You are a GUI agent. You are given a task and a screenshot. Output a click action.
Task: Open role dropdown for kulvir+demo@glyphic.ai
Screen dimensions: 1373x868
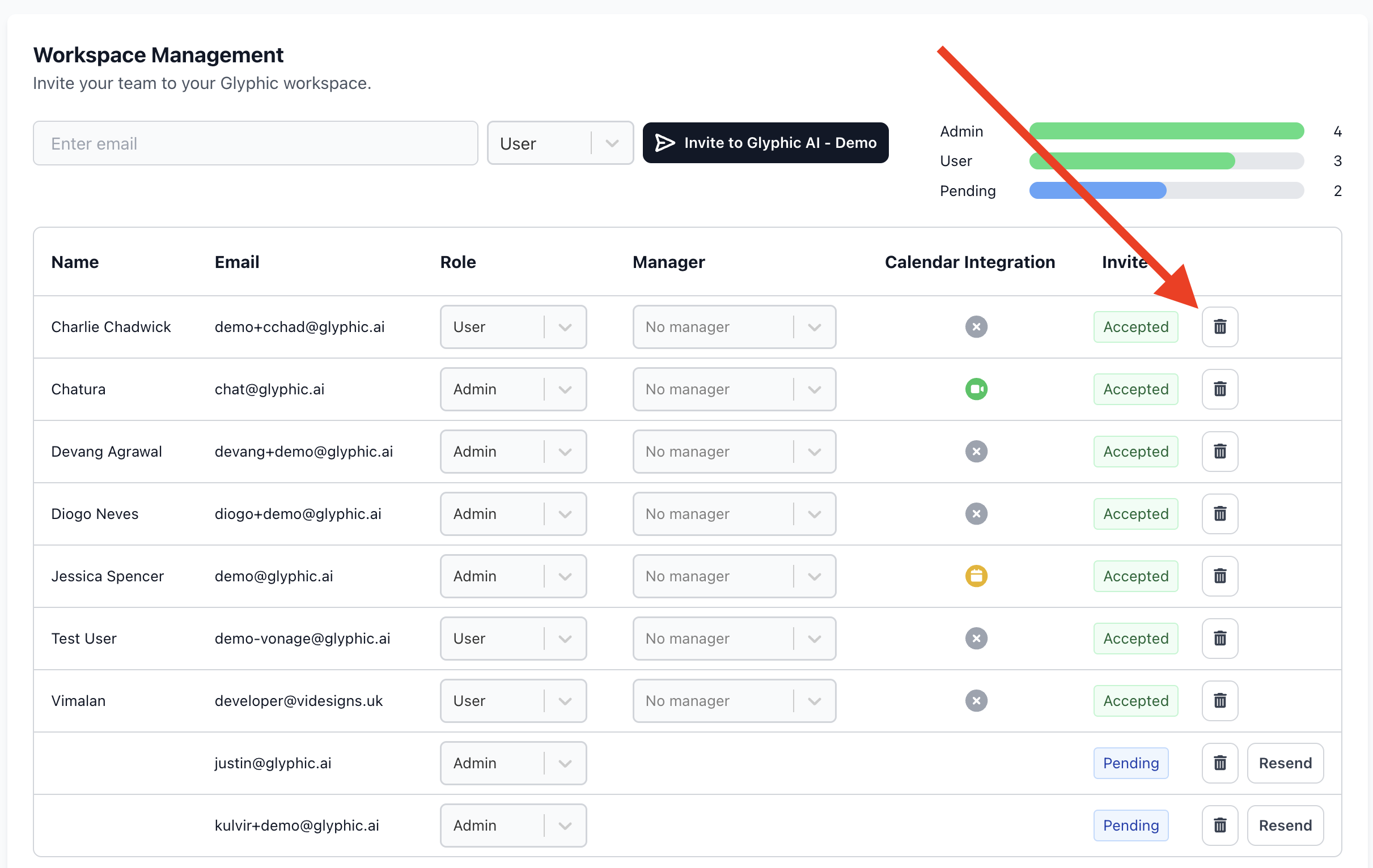coord(512,826)
